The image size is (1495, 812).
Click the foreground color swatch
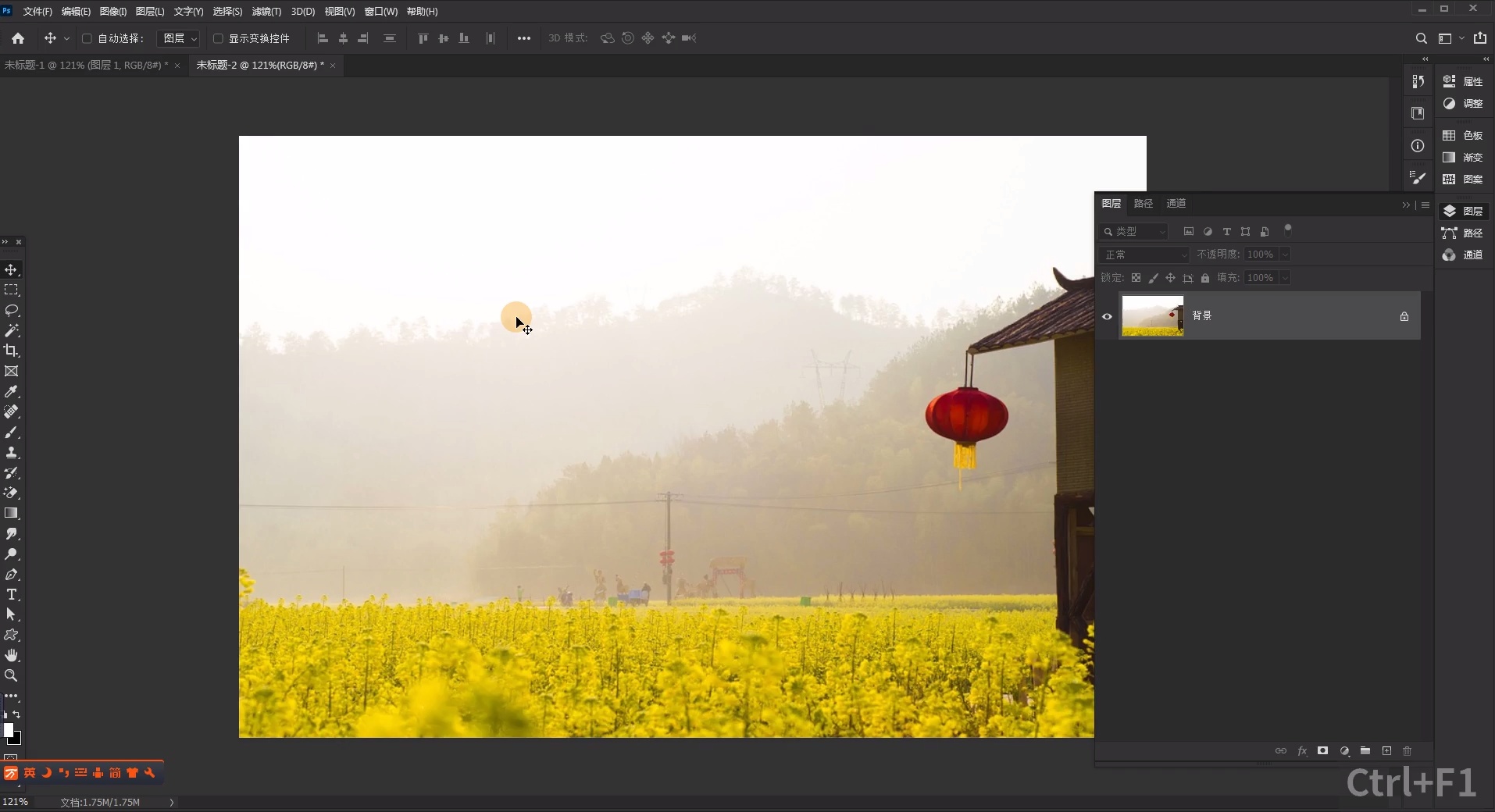click(x=8, y=729)
